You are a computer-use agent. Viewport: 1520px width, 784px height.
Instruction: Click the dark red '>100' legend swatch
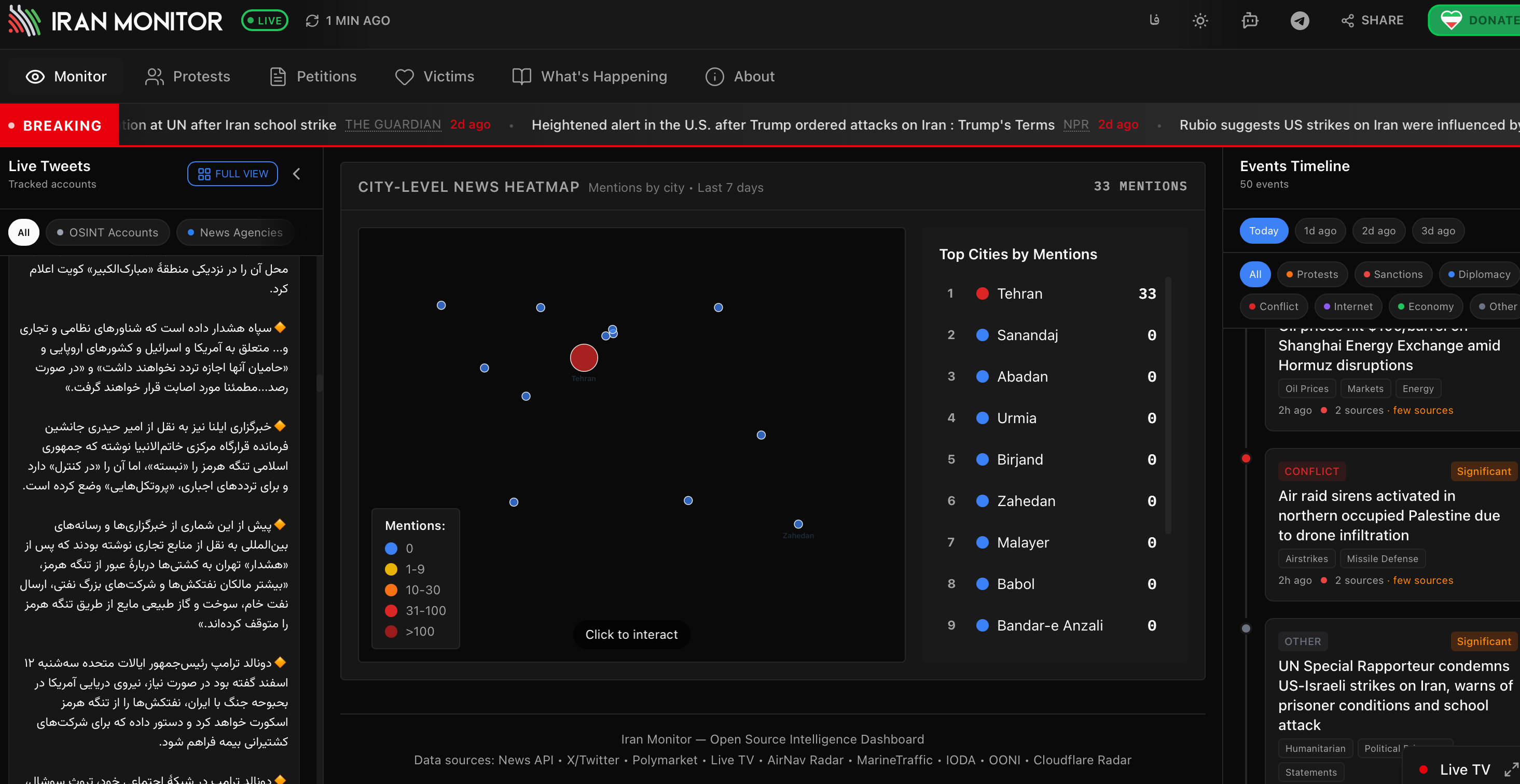[391, 631]
